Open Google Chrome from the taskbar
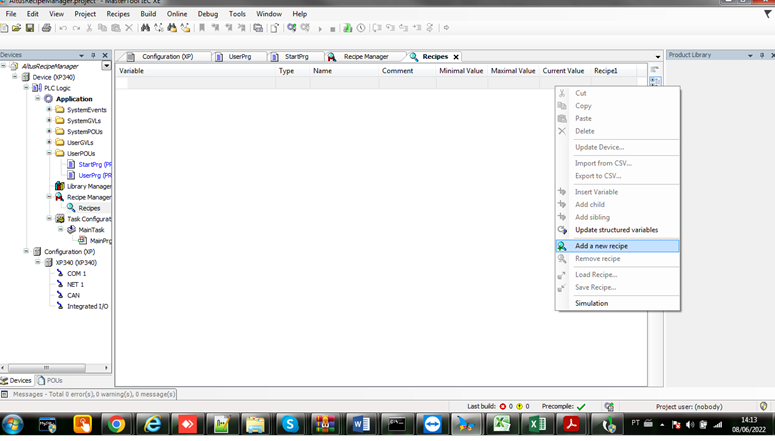 (117, 424)
